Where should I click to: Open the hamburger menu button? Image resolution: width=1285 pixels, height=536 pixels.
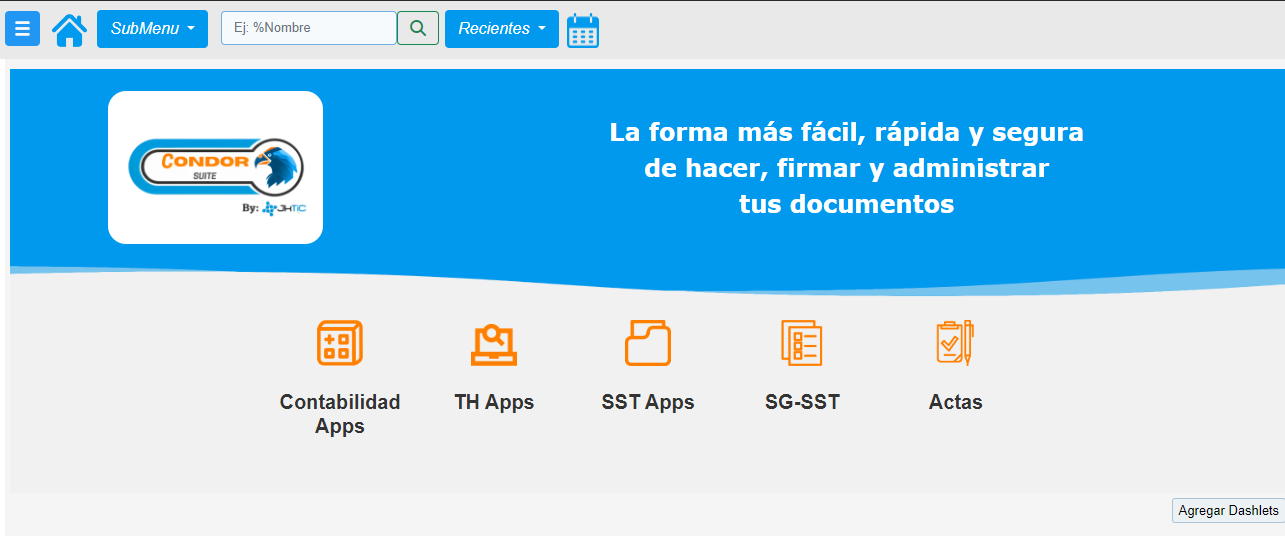(23, 29)
